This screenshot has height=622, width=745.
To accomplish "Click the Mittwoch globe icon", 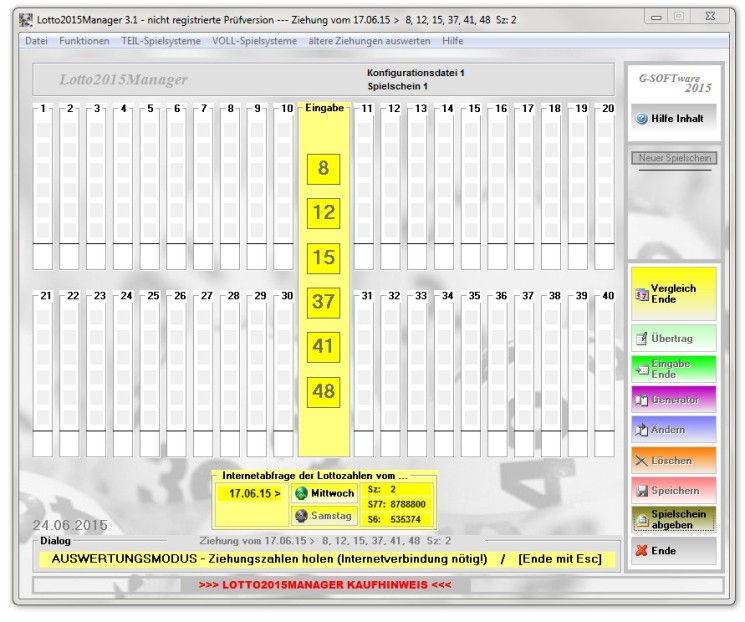I will 301,493.
